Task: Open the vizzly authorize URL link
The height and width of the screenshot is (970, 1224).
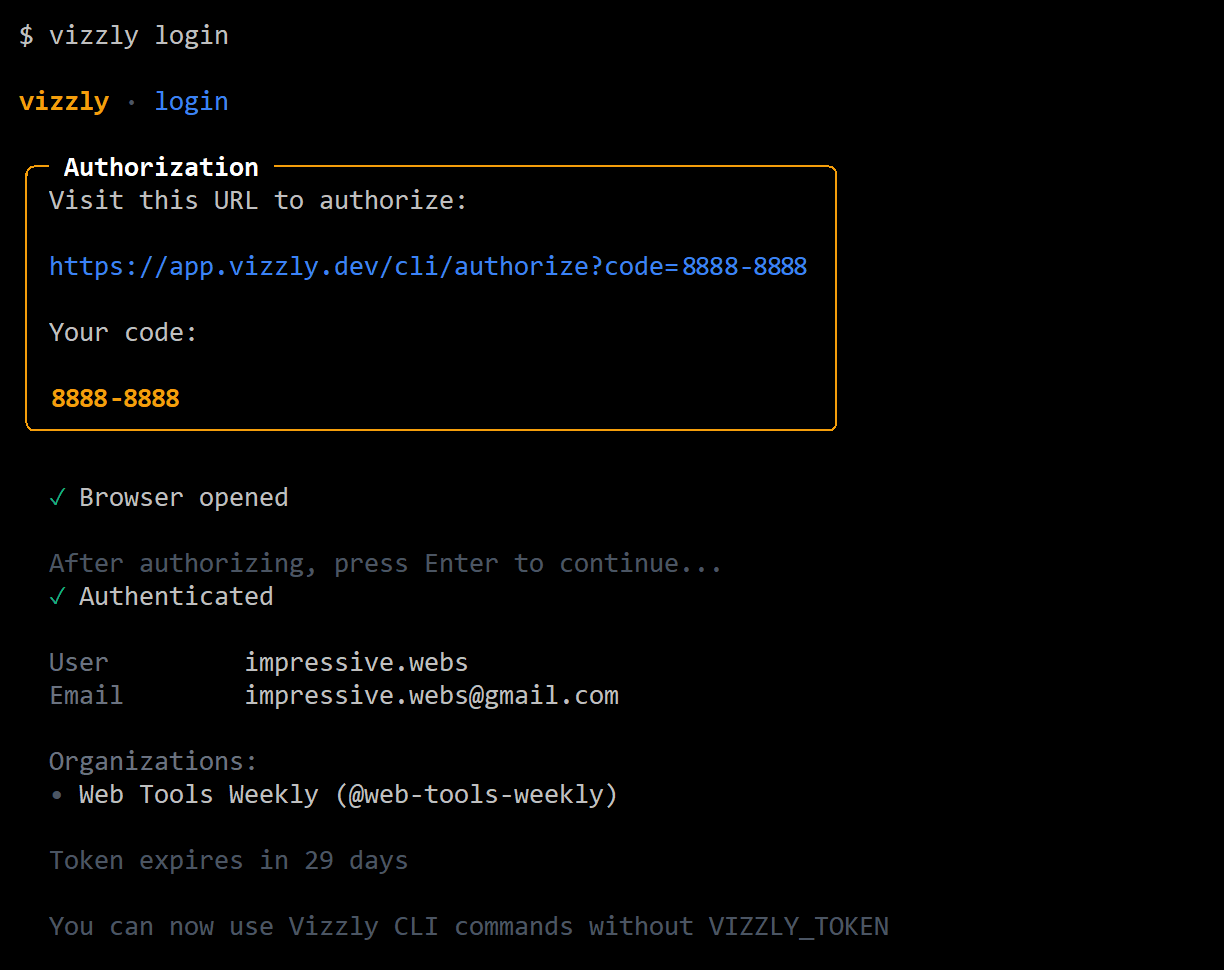Action: pyautogui.click(x=427, y=266)
